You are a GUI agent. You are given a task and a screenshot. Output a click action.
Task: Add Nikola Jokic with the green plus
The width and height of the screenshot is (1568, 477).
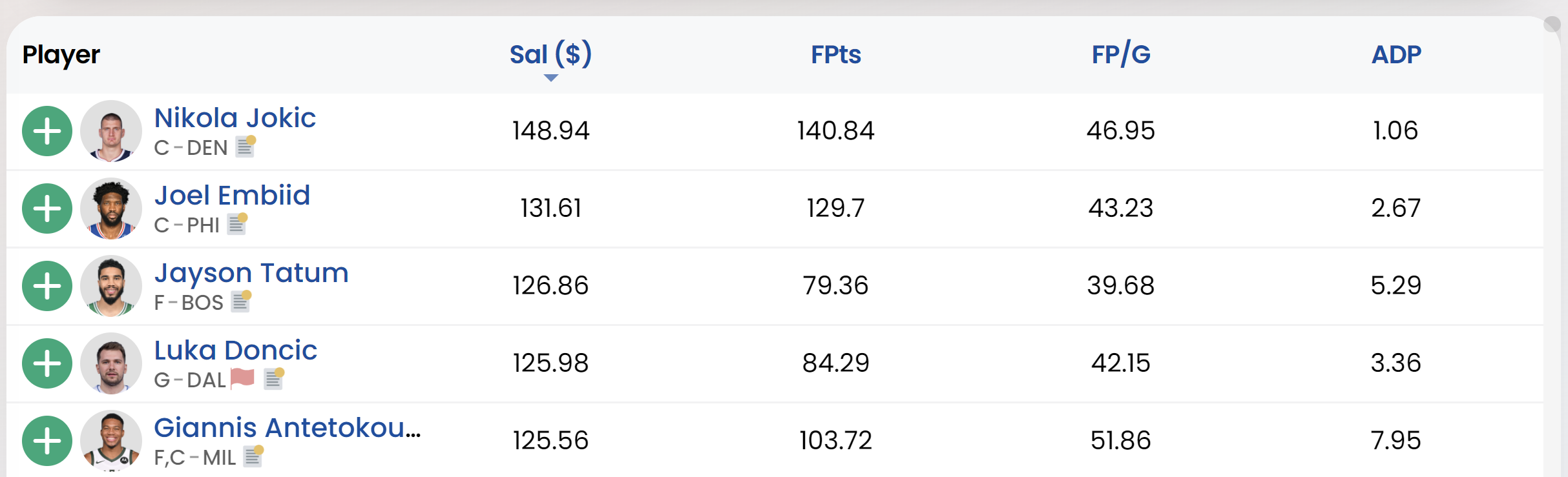tap(47, 131)
